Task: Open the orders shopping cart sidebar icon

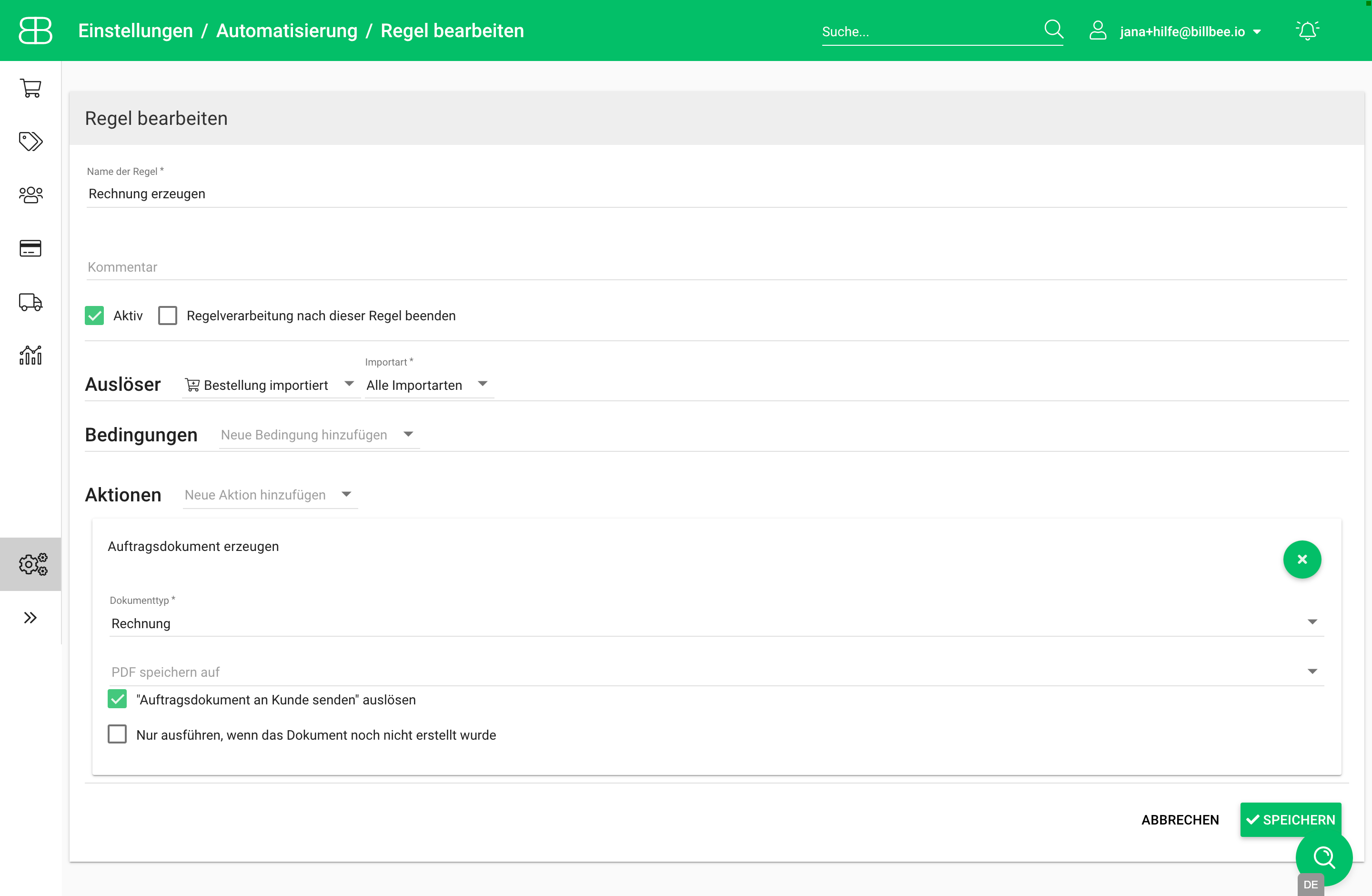Action: tap(30, 88)
